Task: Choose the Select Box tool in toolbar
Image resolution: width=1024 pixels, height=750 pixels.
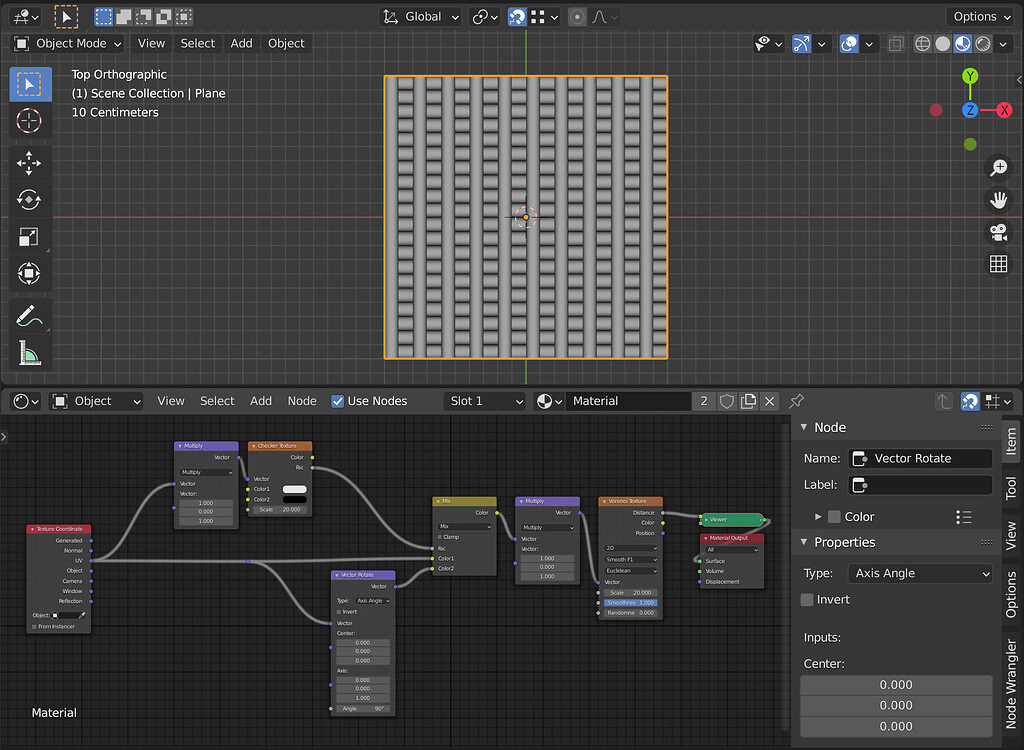Action: point(29,84)
